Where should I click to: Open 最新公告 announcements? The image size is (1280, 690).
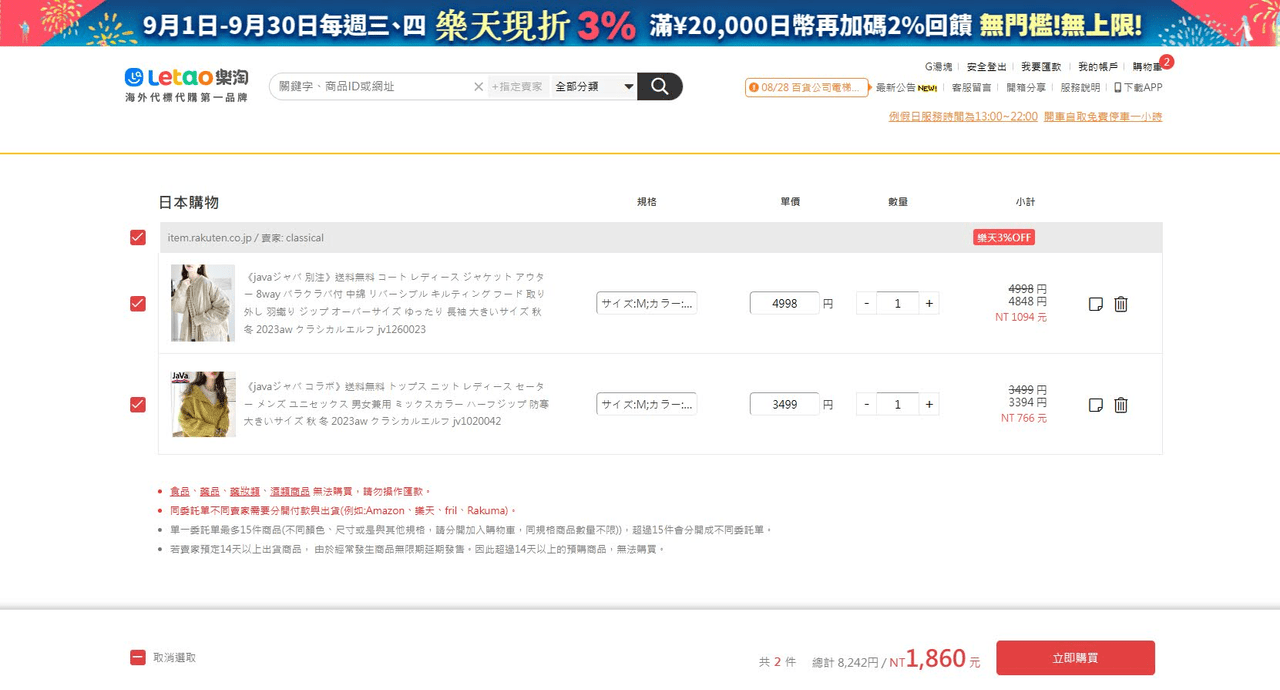pos(906,87)
